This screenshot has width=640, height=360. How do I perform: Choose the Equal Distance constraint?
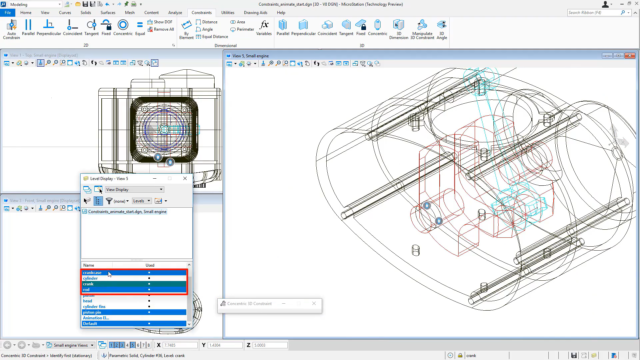[x=212, y=37]
